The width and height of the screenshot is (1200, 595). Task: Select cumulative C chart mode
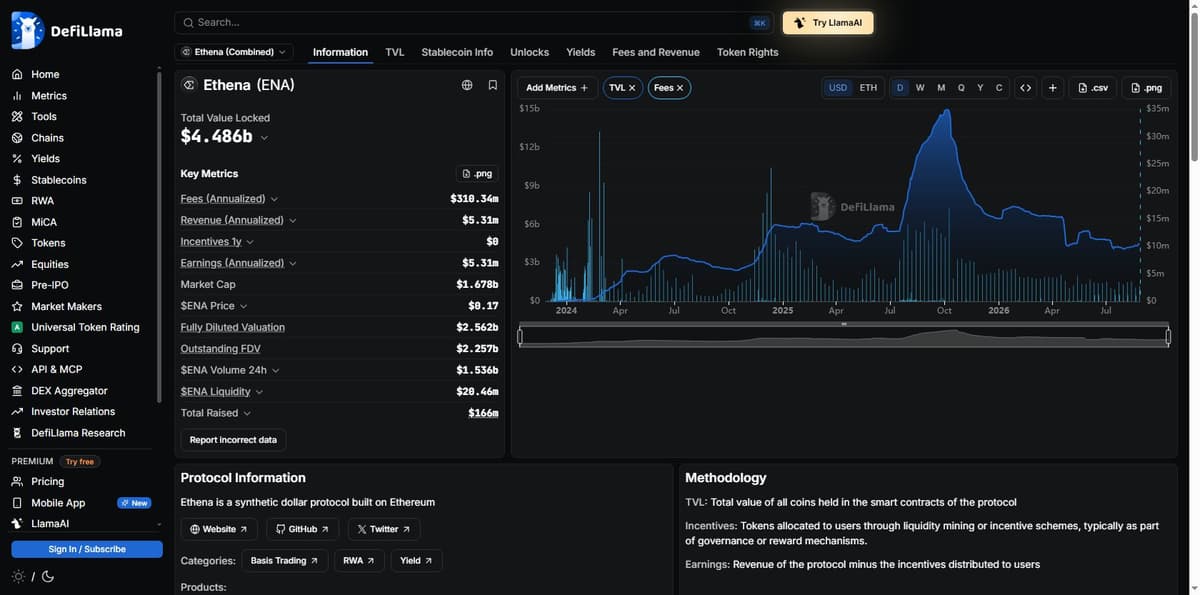tap(999, 88)
